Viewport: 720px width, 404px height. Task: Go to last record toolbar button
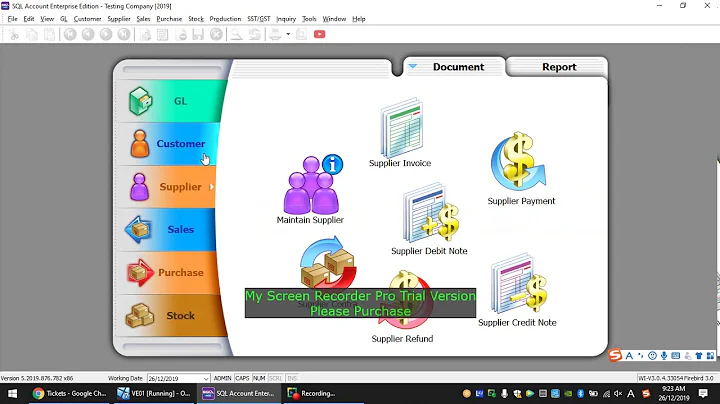(x=124, y=34)
